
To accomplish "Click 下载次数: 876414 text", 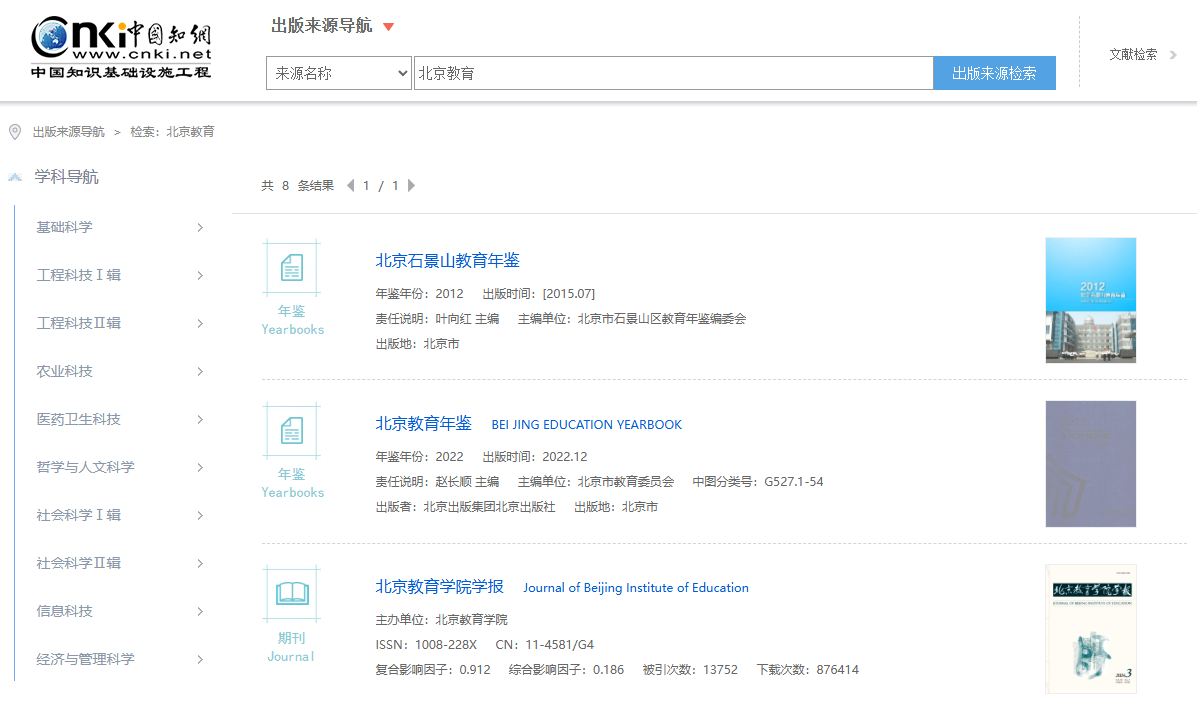I will (x=808, y=670).
